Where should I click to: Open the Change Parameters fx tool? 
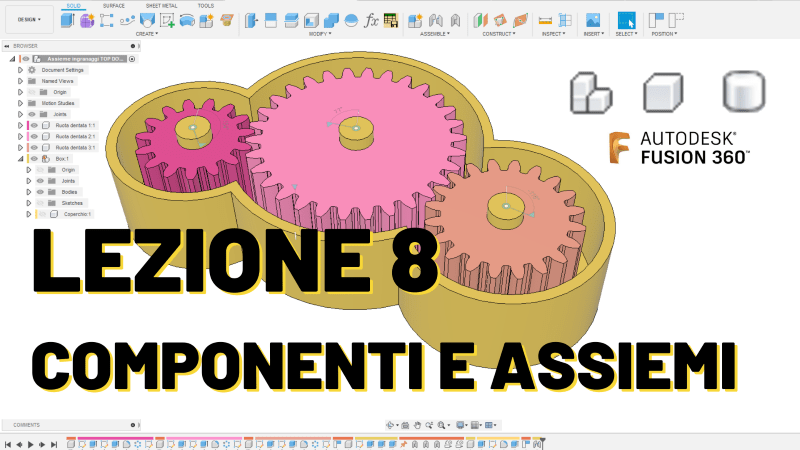371,20
